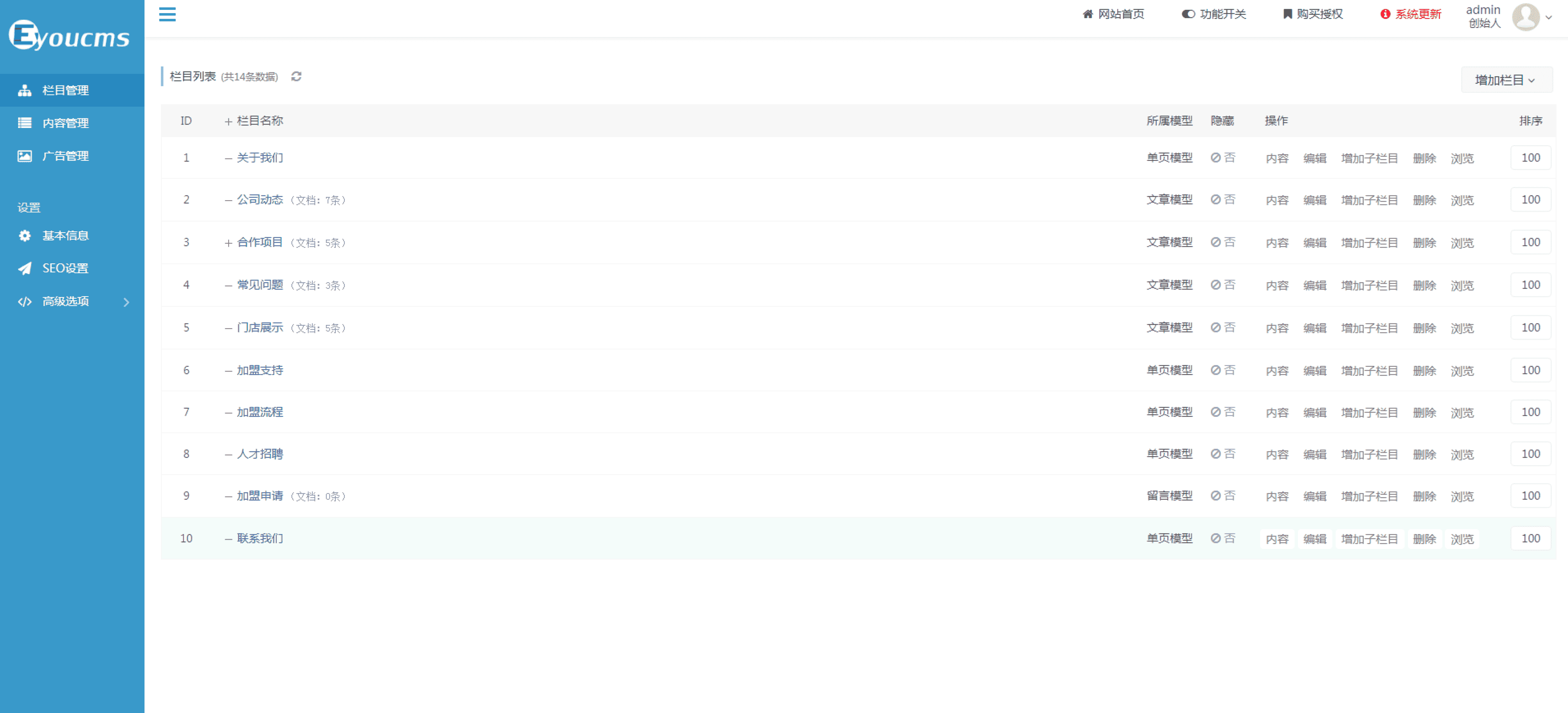
Task: Toggle the hamburger sidebar menu icon
Action: pos(167,15)
